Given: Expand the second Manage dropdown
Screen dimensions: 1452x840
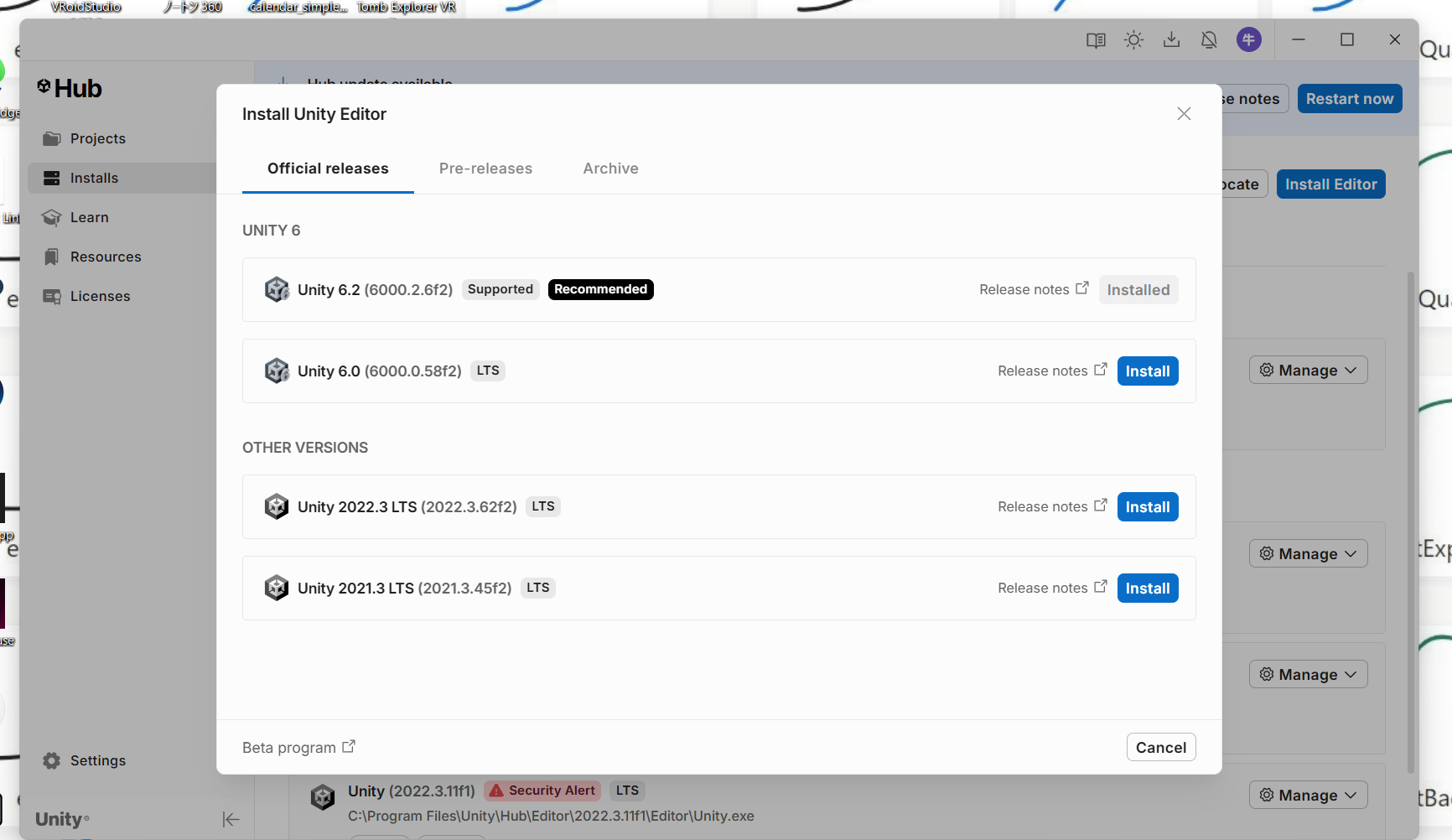Looking at the screenshot, I should (1309, 554).
